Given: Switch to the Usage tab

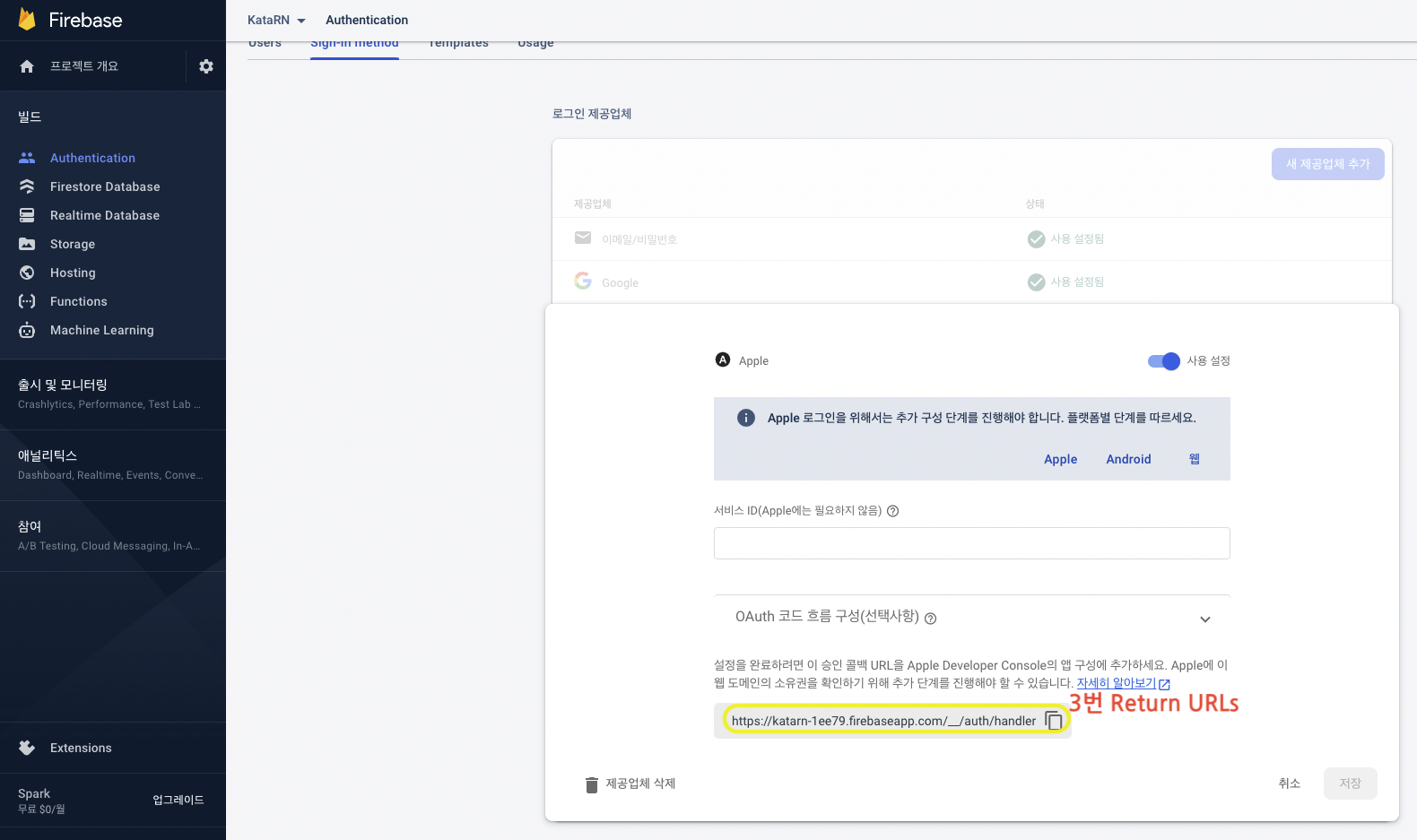Looking at the screenshot, I should click(535, 44).
